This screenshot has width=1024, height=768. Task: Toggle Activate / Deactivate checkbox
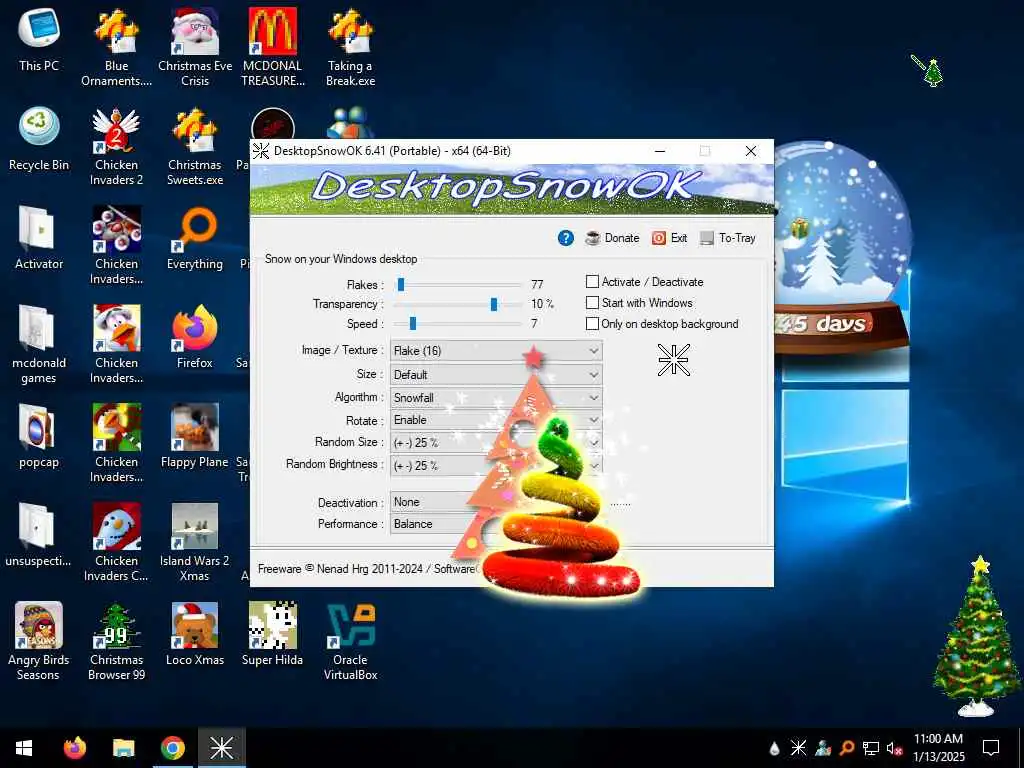point(592,281)
